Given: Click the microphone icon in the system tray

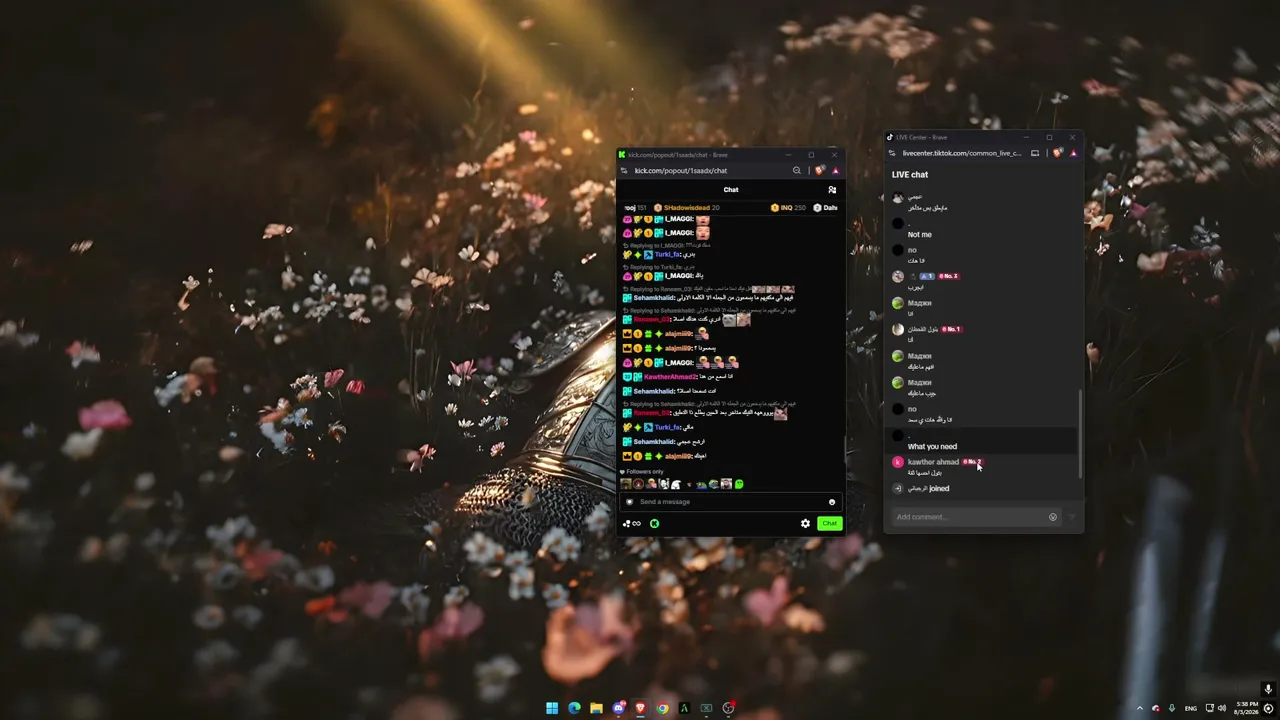Looking at the screenshot, I should (x=1172, y=708).
